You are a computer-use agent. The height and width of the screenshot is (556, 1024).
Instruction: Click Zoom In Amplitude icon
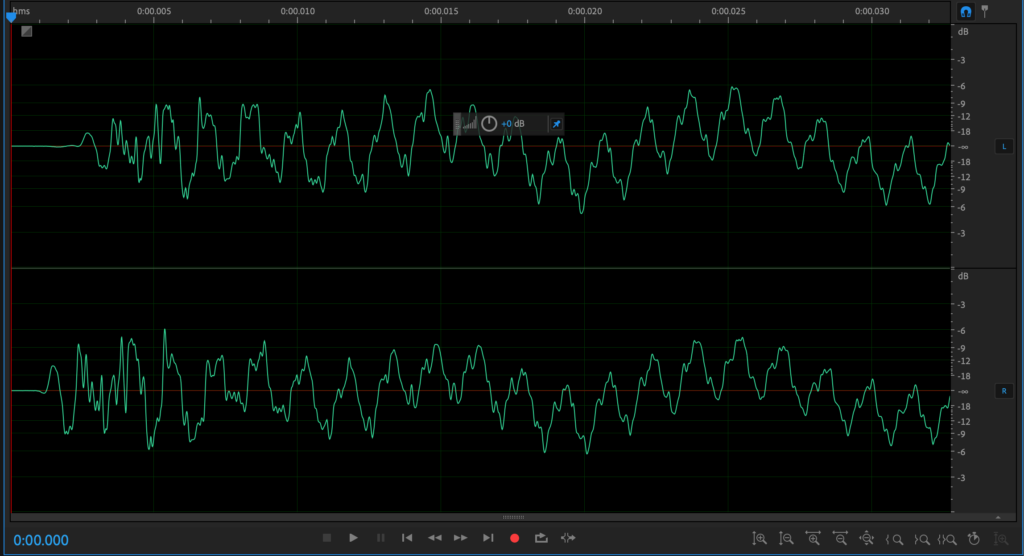tap(760, 538)
